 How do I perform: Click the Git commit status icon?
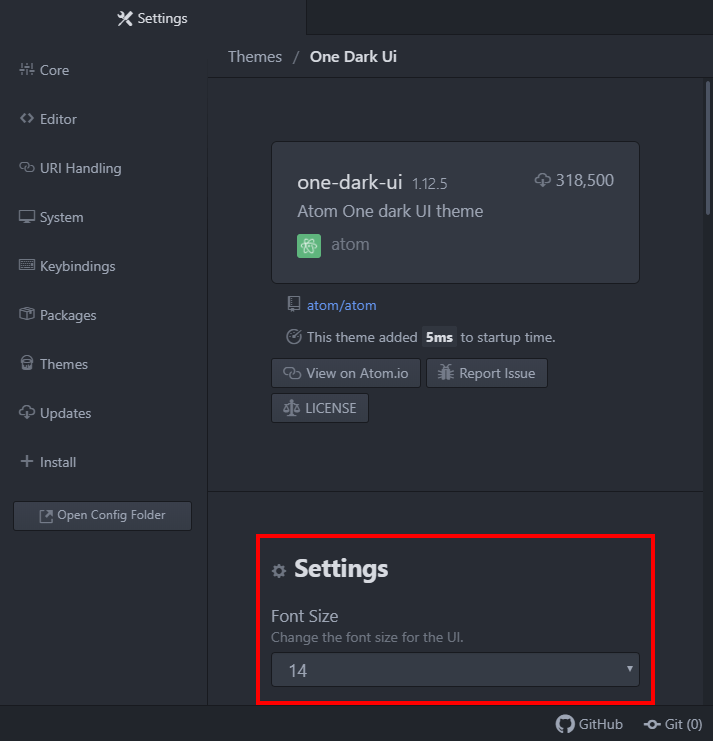coord(652,724)
